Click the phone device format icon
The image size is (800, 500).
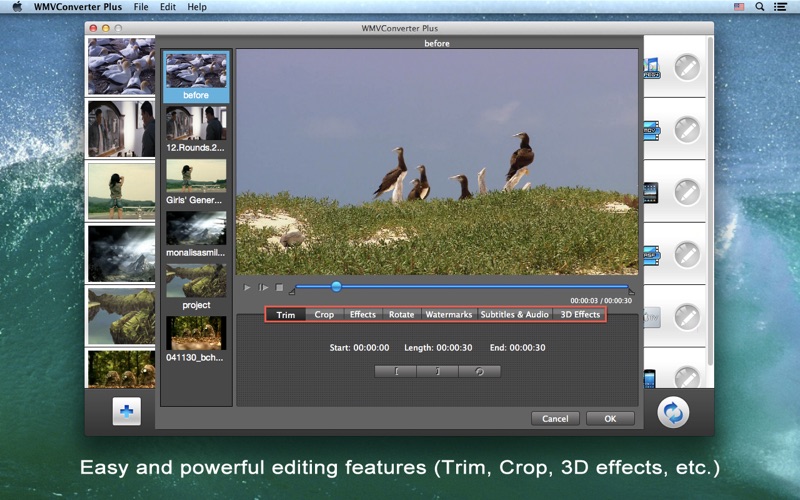click(x=649, y=379)
